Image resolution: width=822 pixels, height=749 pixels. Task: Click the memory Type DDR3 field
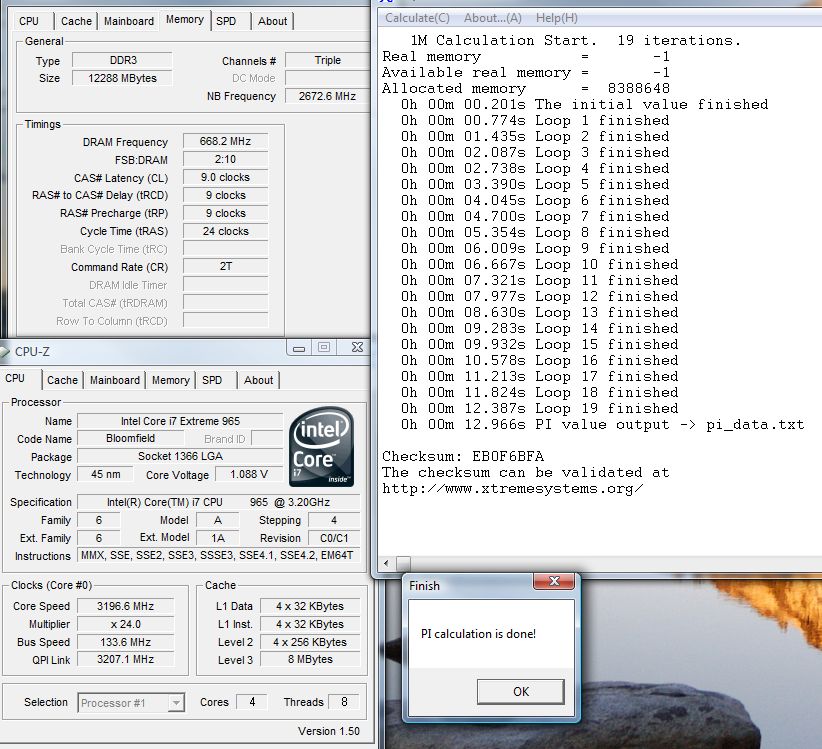tap(122, 60)
